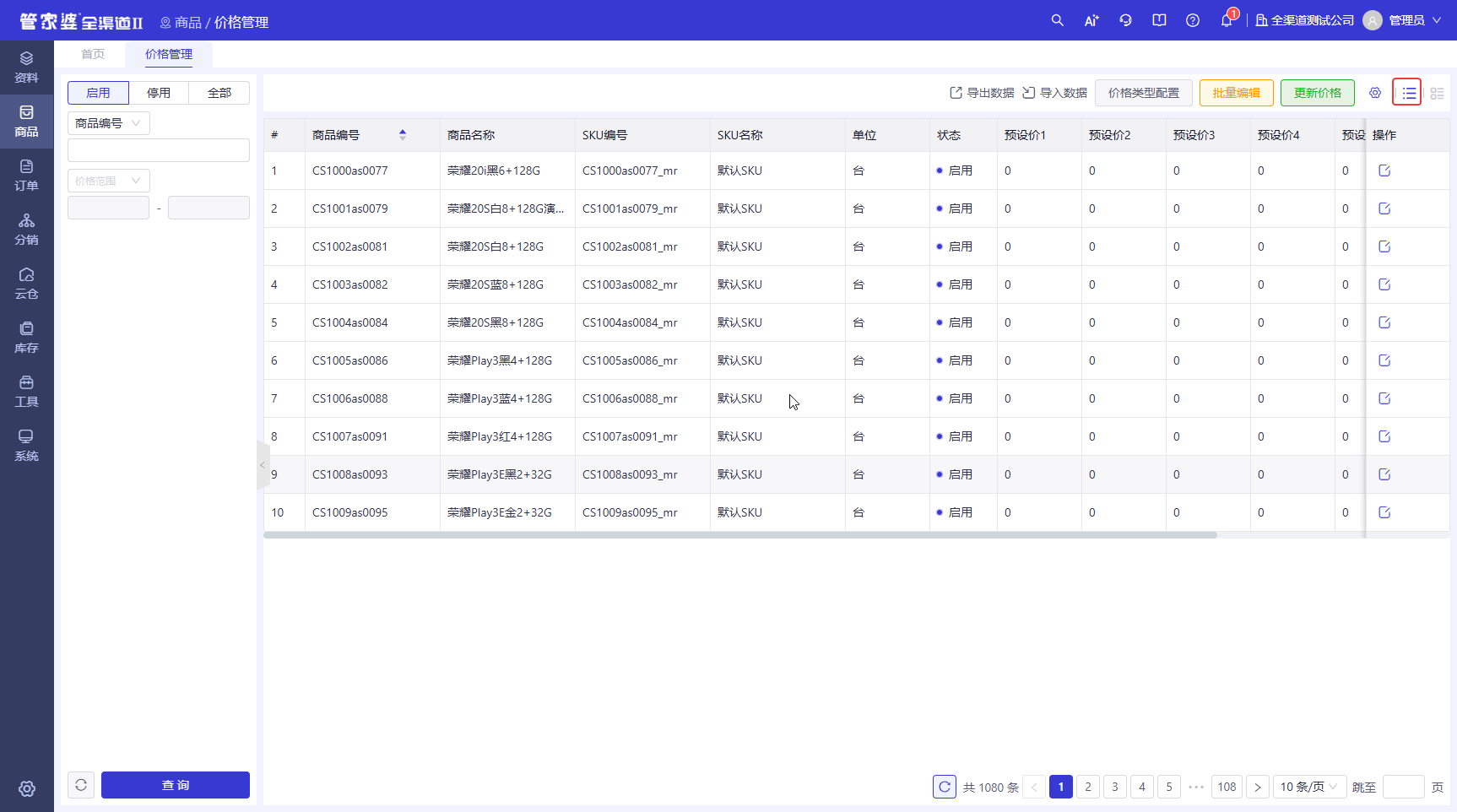Open the 10 条/页 page size dropdown
This screenshot has width=1457, height=812.
[x=1309, y=787]
